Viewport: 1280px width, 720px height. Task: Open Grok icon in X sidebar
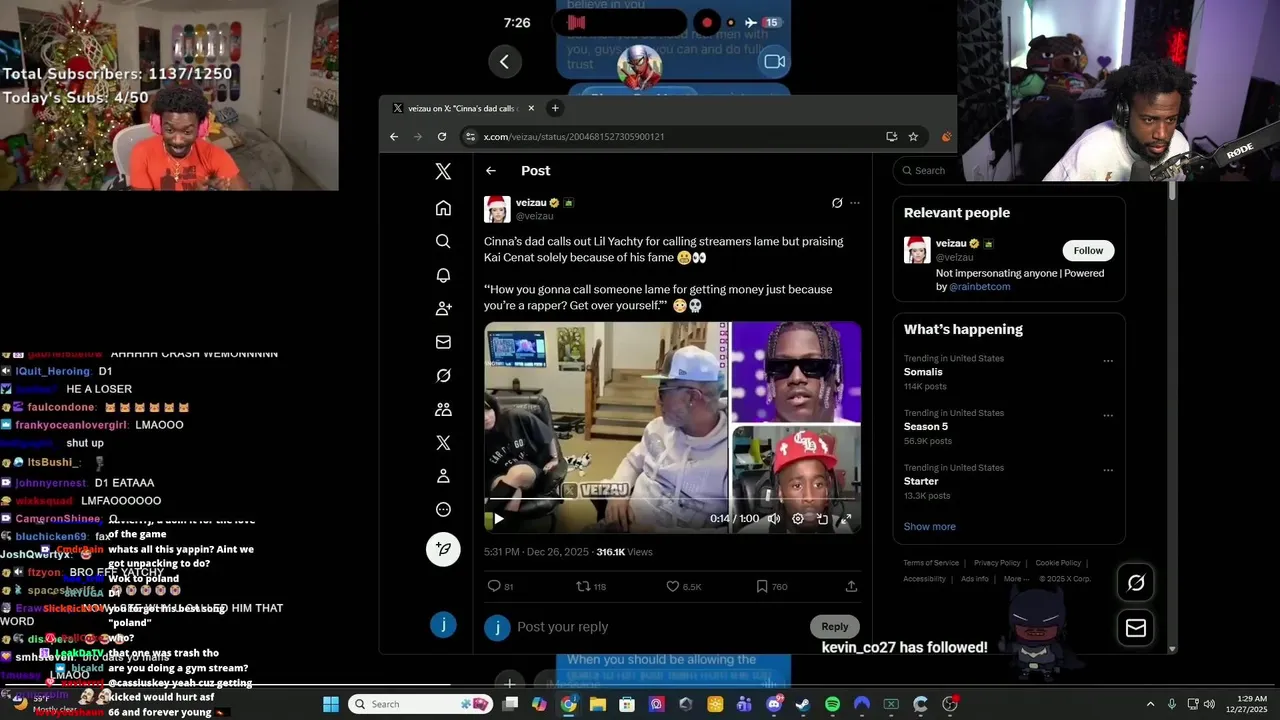(x=443, y=376)
